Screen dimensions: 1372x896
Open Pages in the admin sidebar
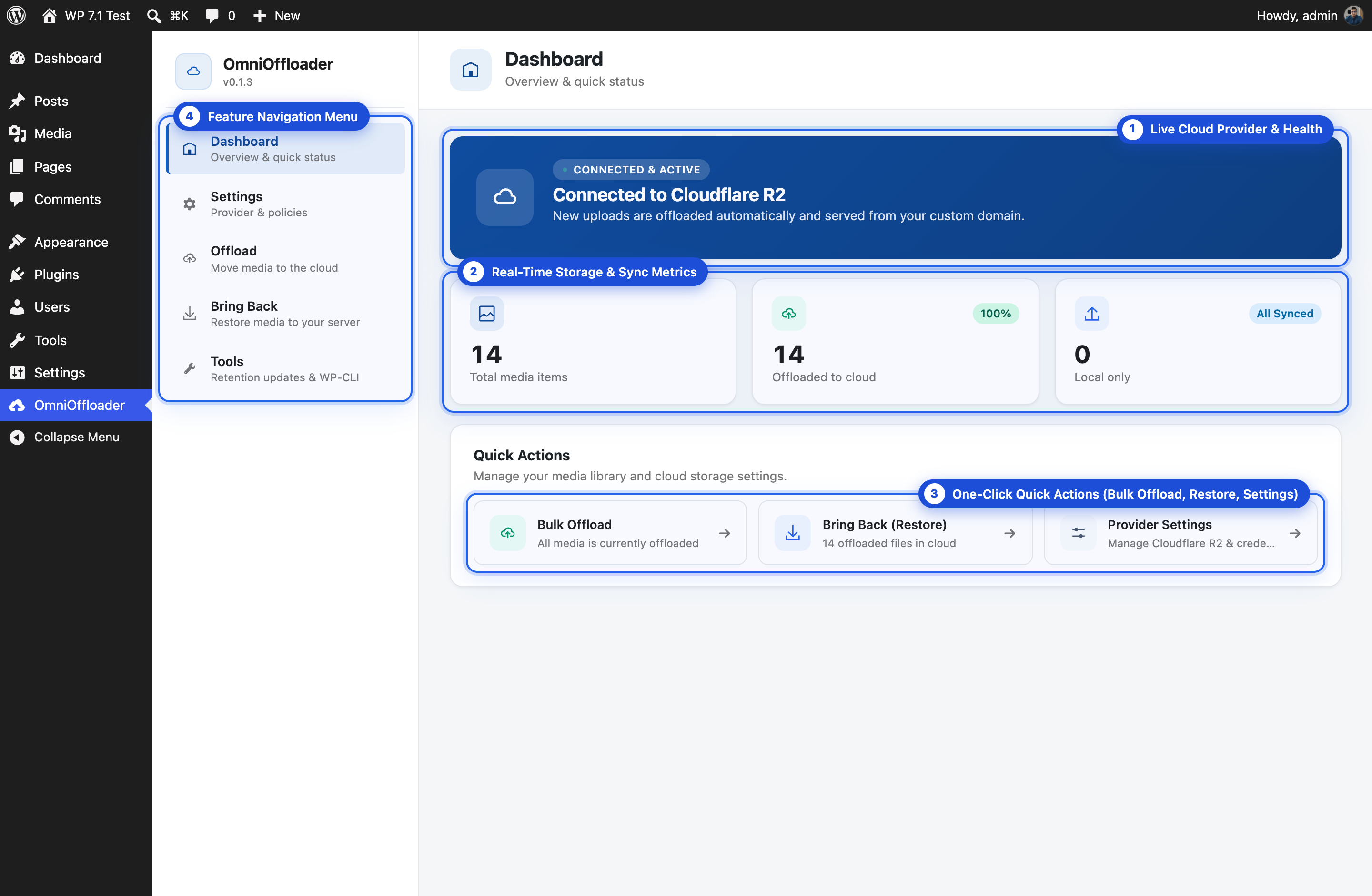76,167
